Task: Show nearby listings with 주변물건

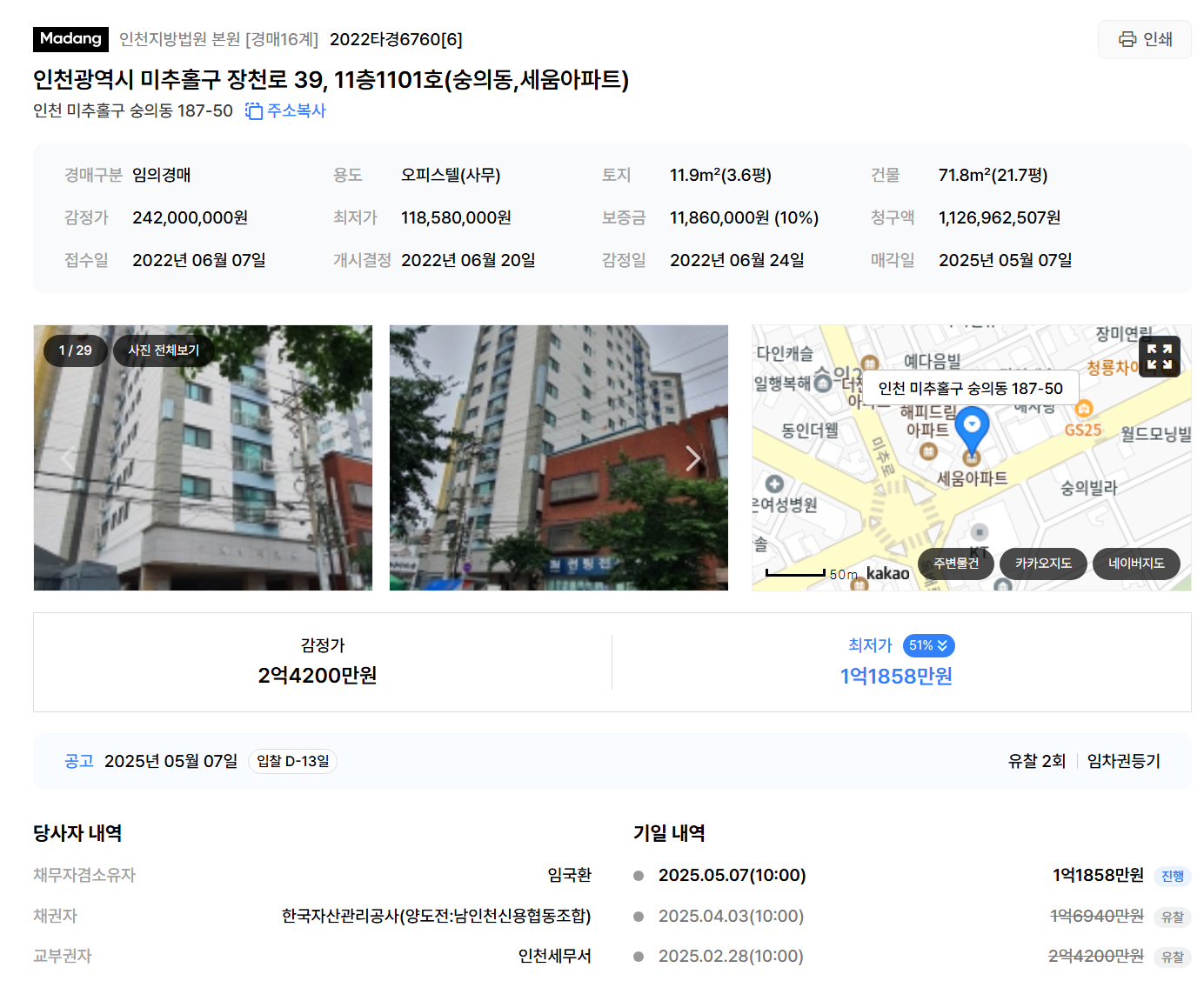Action: 956,564
